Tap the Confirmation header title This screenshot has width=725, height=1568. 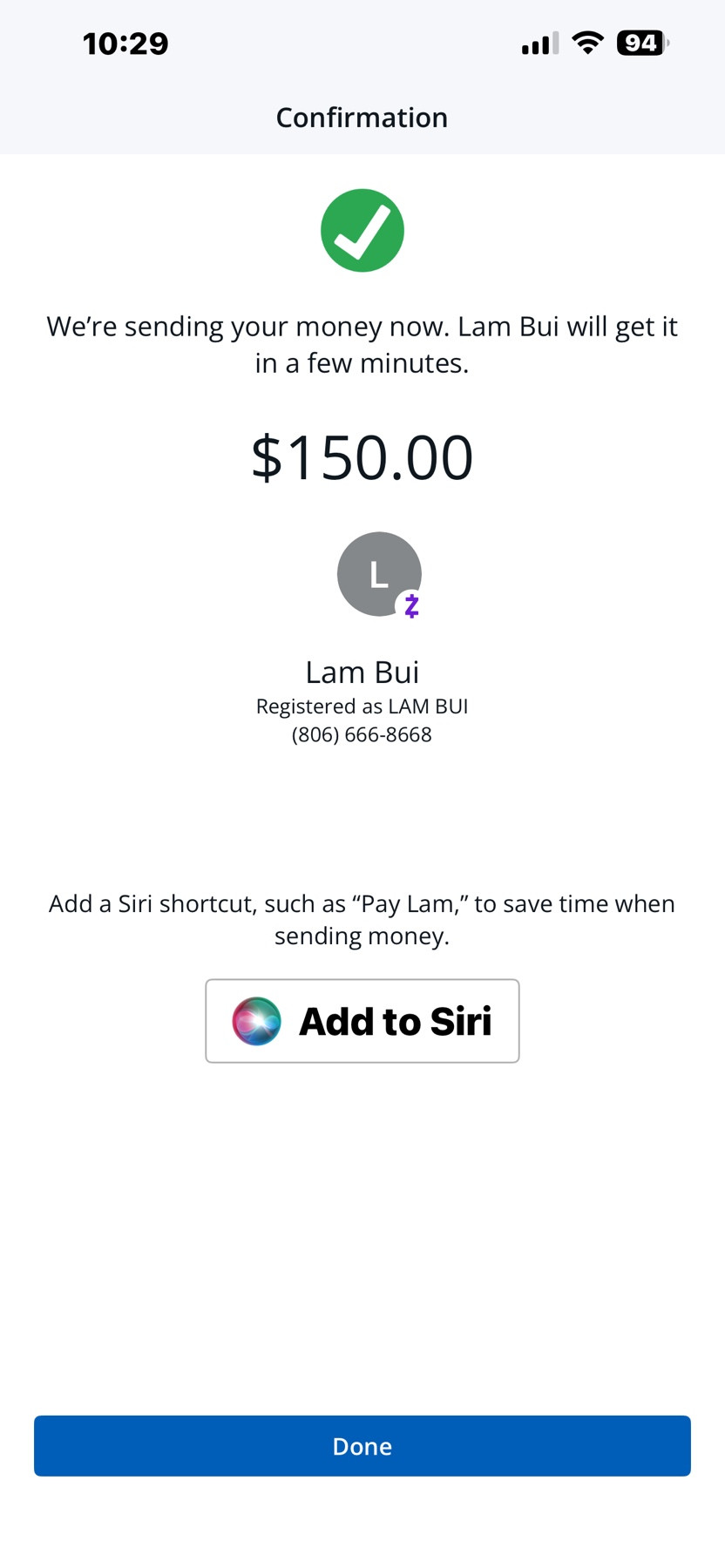[362, 118]
